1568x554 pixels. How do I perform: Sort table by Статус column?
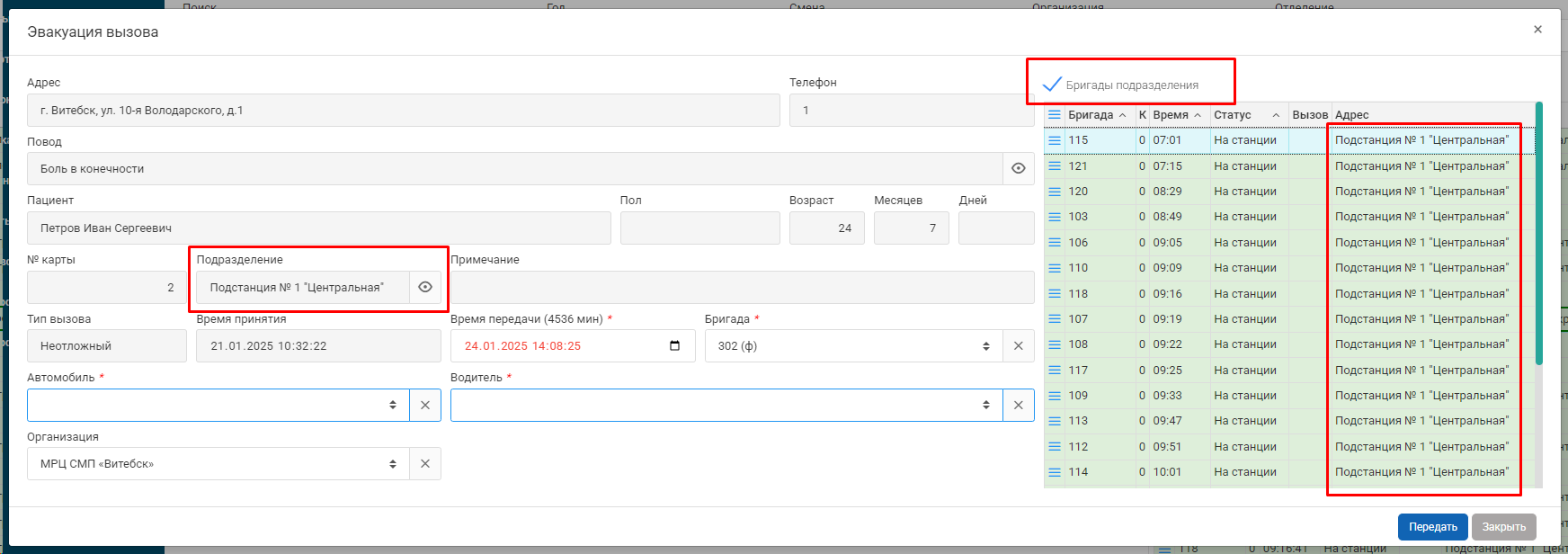pos(1248,115)
